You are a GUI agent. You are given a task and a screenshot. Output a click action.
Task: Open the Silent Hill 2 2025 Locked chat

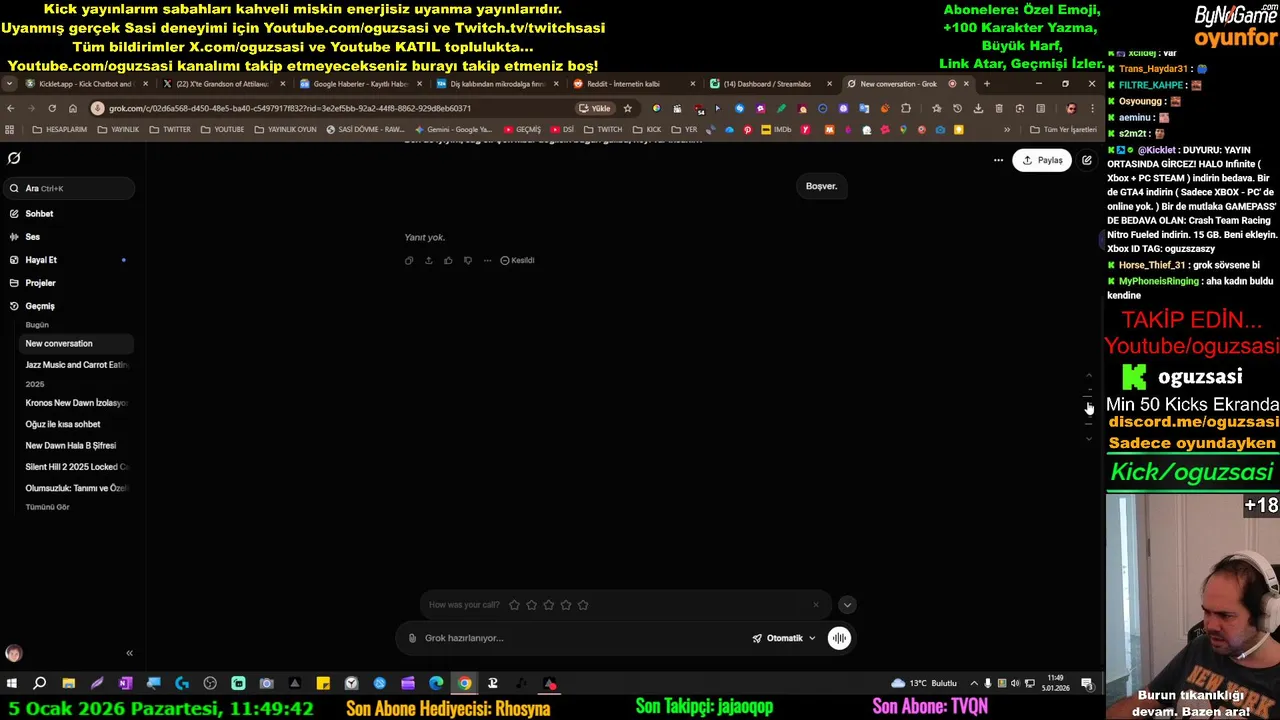(x=76, y=467)
